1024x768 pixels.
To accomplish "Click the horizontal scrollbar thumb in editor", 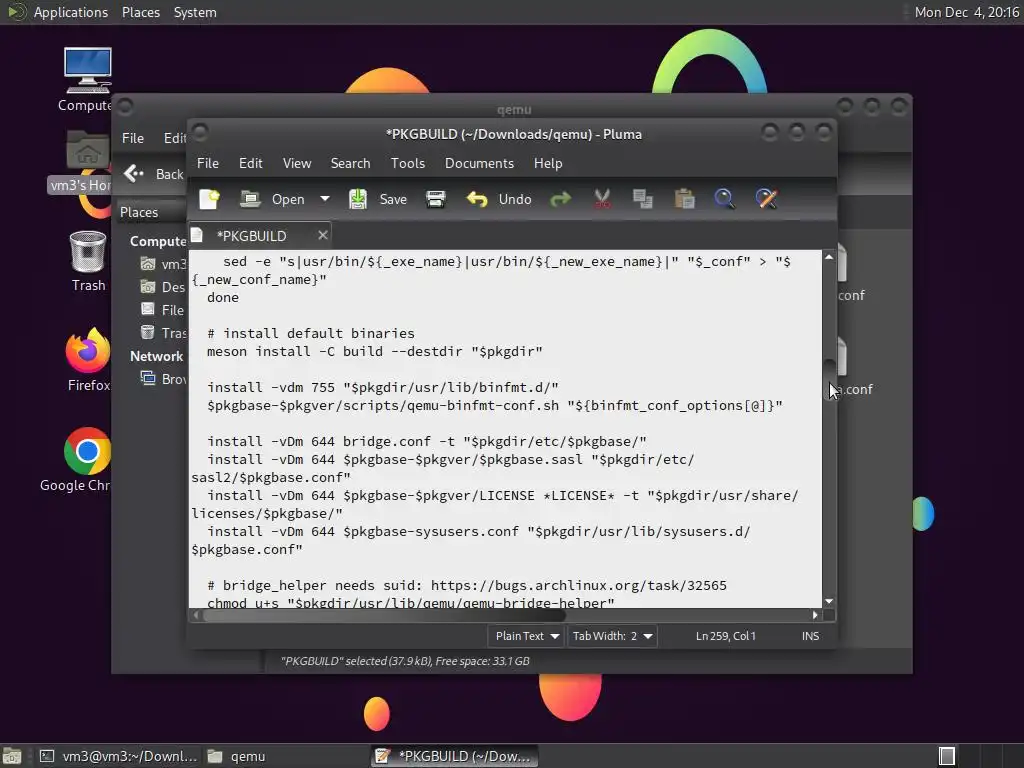I will (384, 615).
